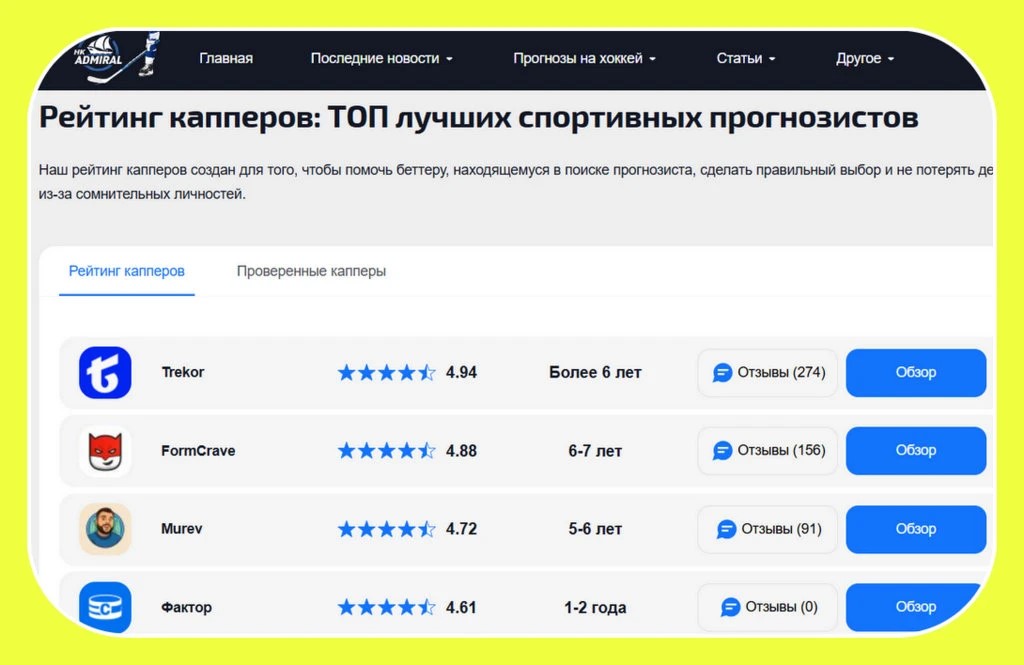The width and height of the screenshot is (1024, 665).
Task: Click the Обзор button for Trekor
Action: (x=916, y=372)
